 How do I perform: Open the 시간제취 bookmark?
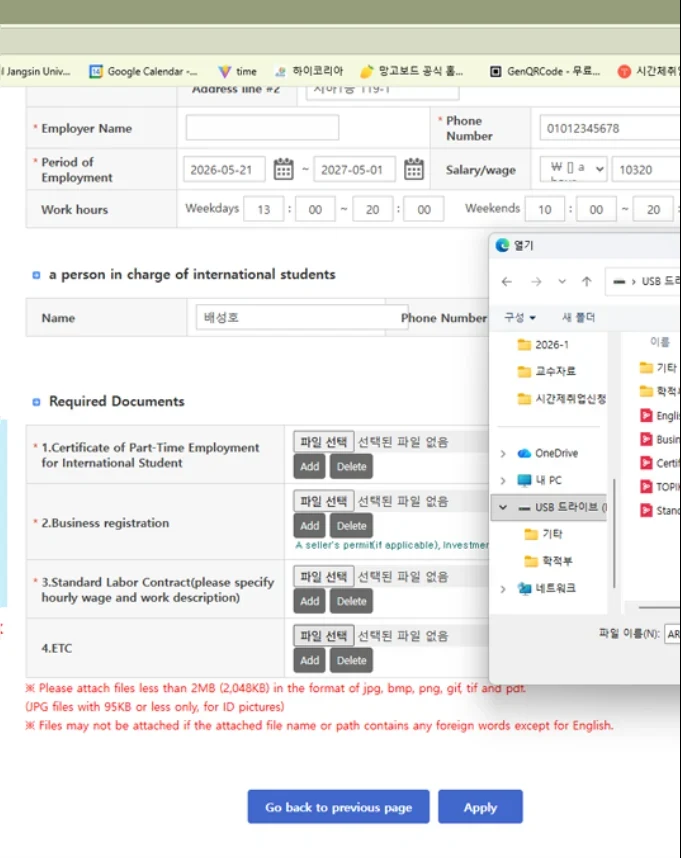tap(649, 71)
